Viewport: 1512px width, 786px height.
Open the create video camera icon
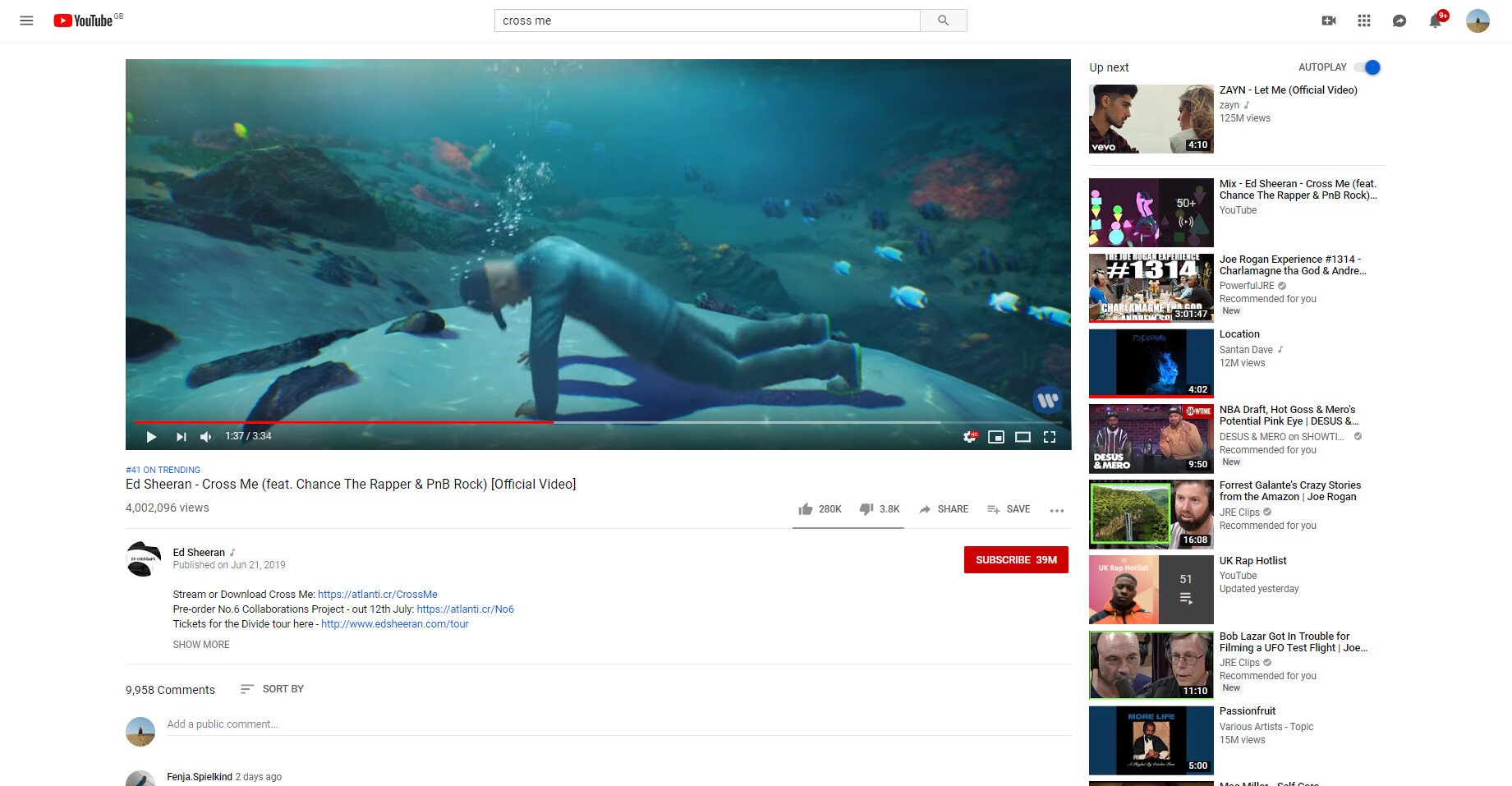[1328, 21]
